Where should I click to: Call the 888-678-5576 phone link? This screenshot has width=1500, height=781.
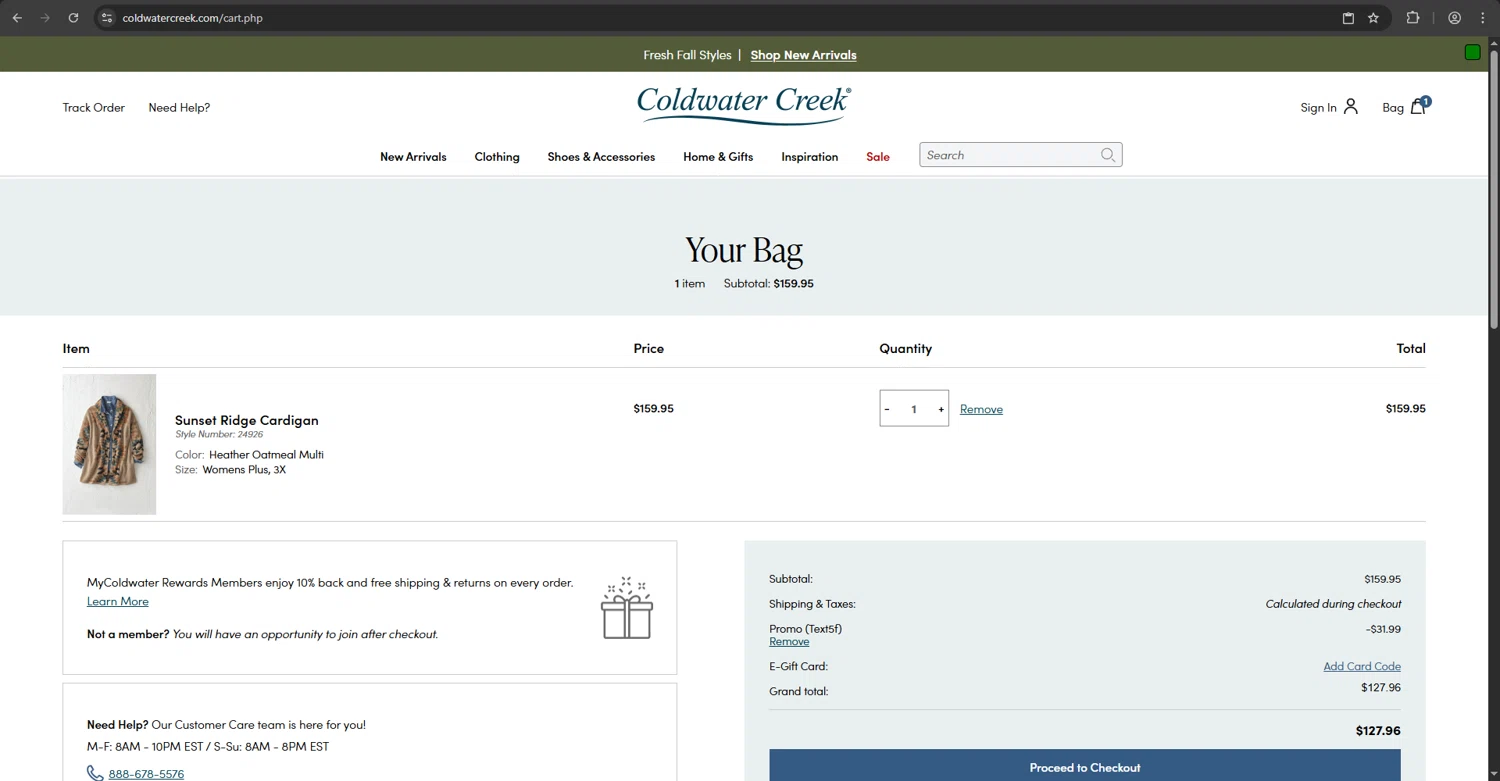pos(146,773)
